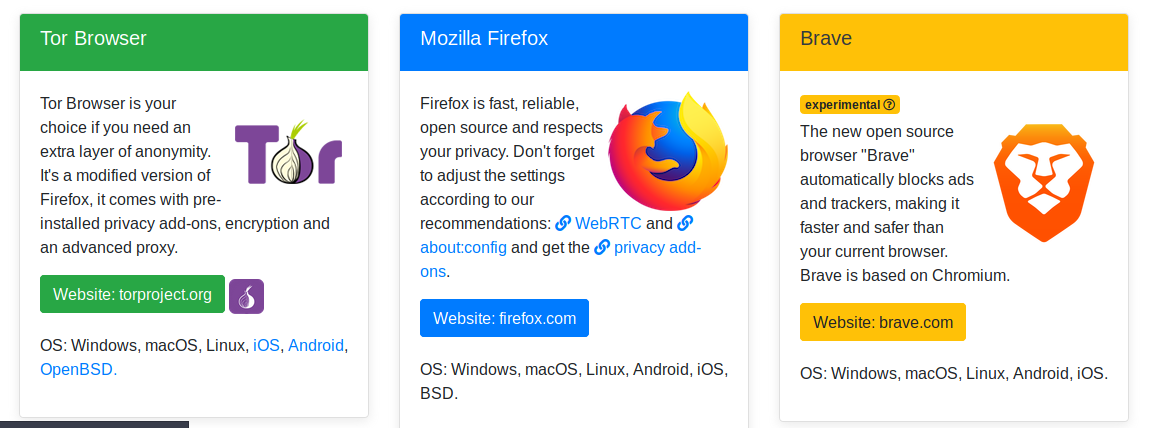Click the iOS link under Tor Browser

pyautogui.click(x=266, y=345)
